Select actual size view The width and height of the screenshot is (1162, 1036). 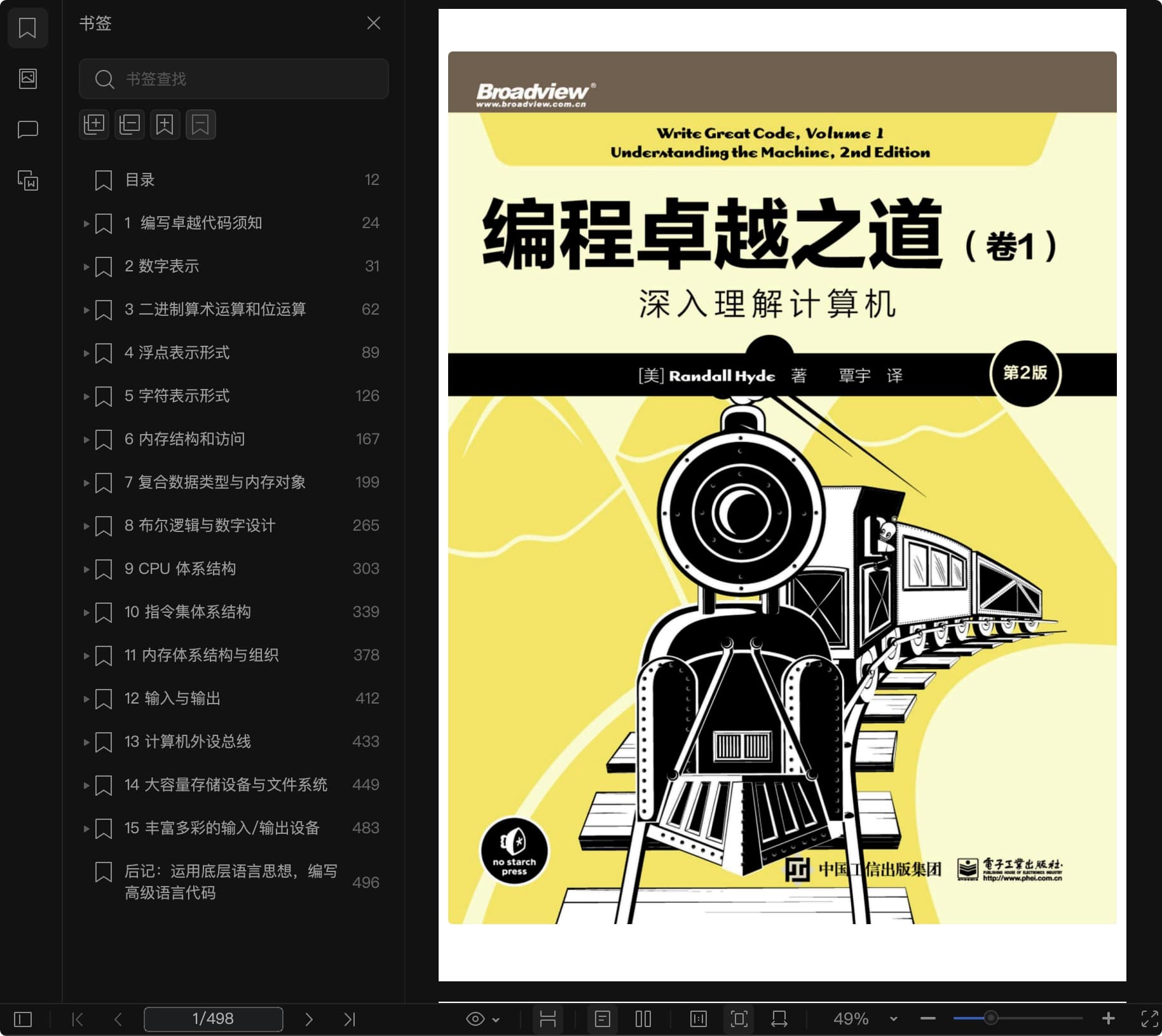pos(699,1019)
